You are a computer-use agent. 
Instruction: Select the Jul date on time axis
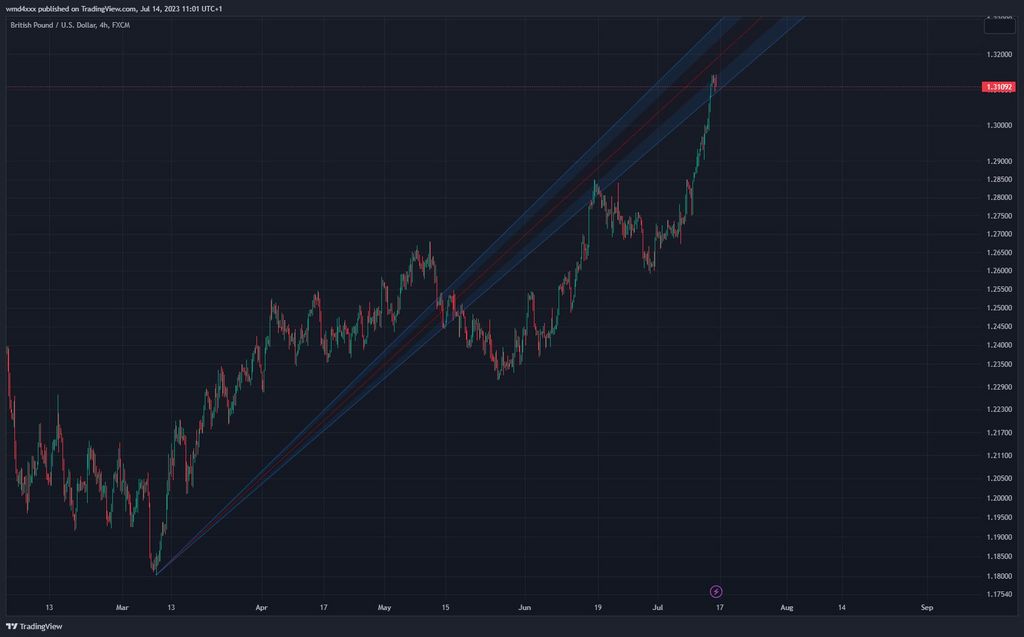658,607
